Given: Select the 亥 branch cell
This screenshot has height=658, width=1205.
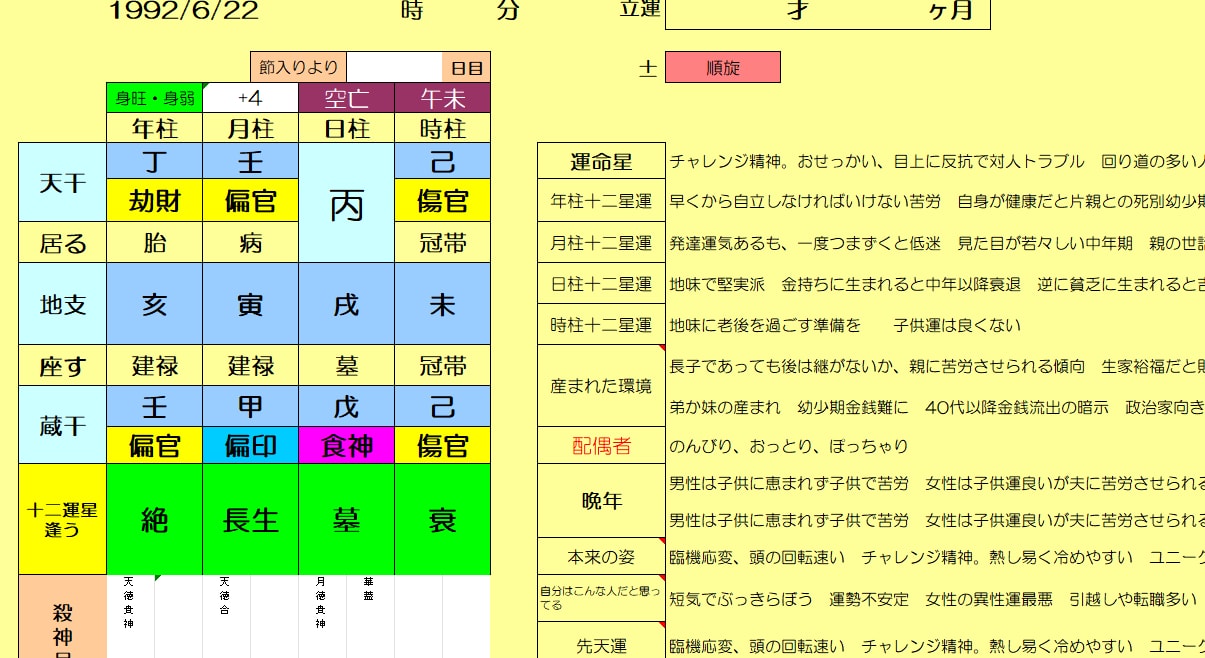Looking at the screenshot, I should coord(154,304).
